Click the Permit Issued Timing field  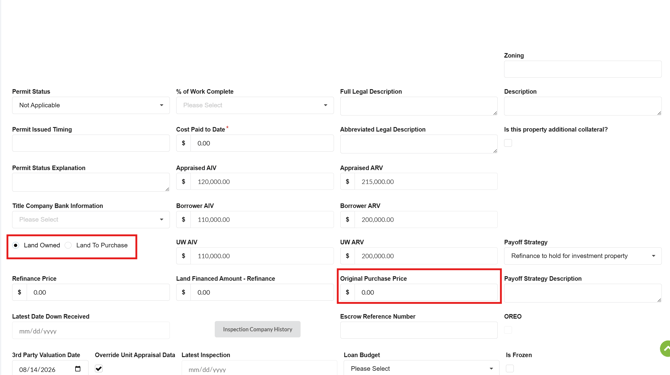(91, 143)
